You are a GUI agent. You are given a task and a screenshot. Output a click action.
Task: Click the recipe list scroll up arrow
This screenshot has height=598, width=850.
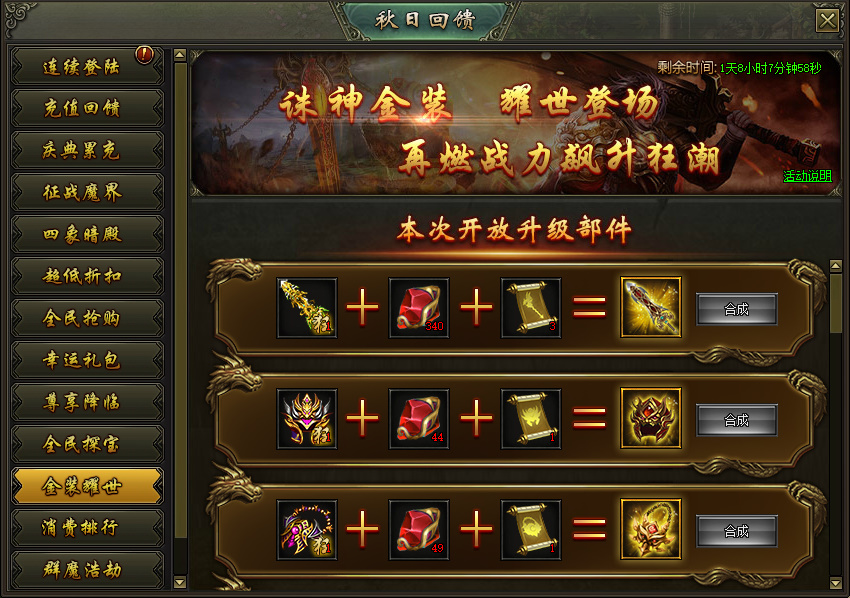(835, 266)
